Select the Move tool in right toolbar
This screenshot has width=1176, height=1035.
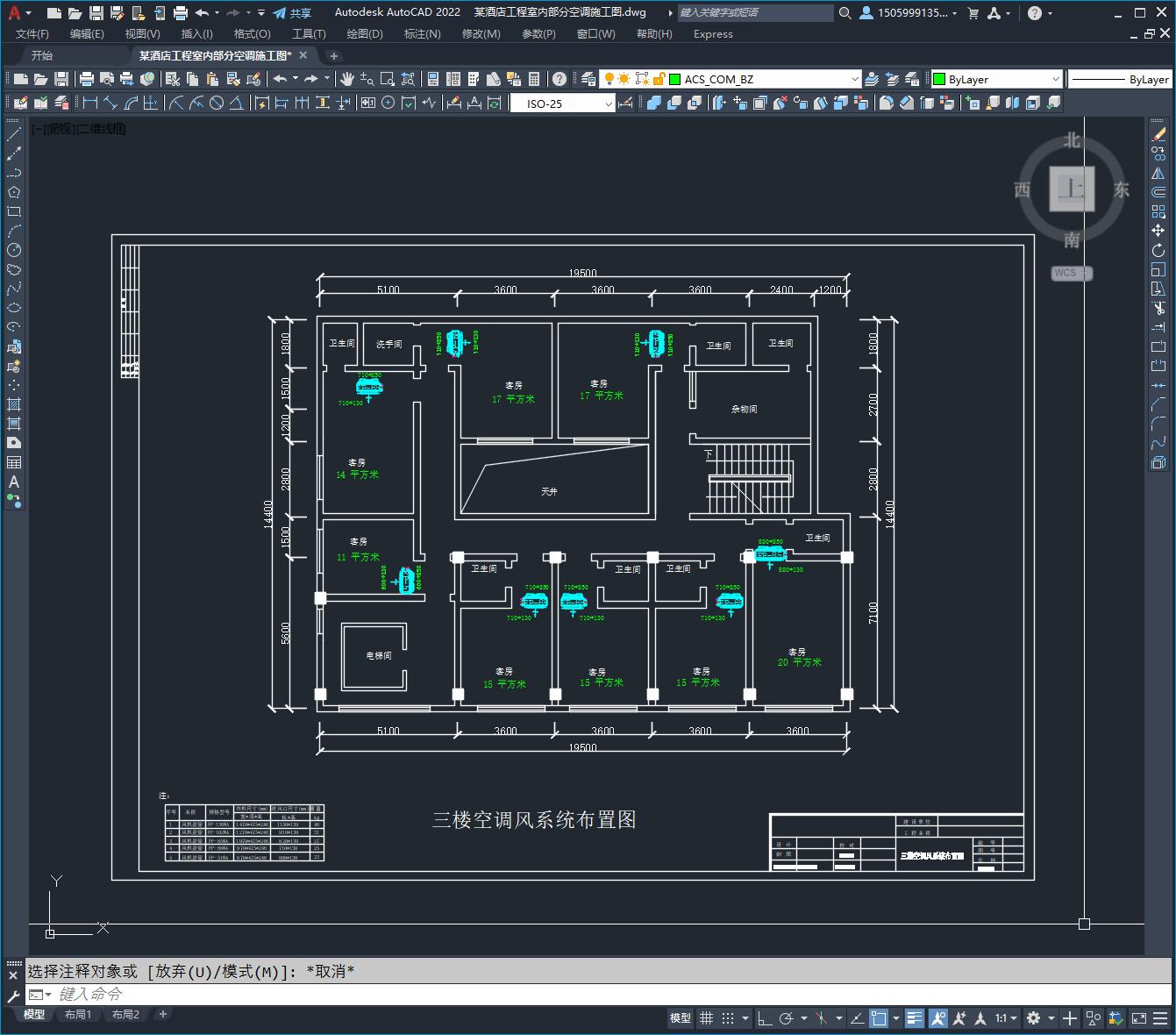(1158, 231)
